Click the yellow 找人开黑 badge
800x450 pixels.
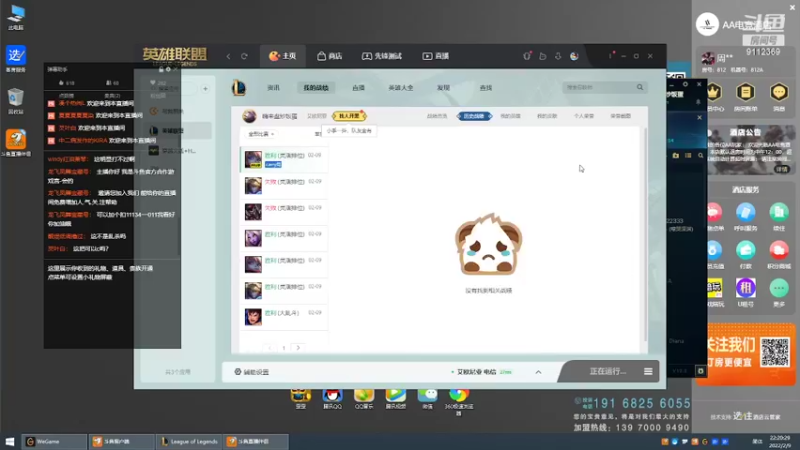tap(349, 116)
